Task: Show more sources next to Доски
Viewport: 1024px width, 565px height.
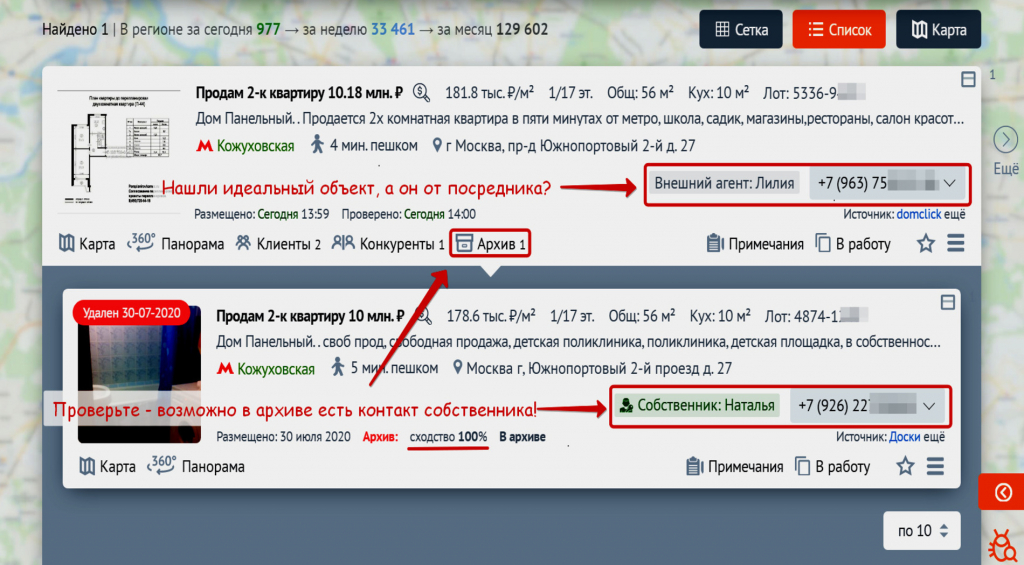Action: (935, 437)
